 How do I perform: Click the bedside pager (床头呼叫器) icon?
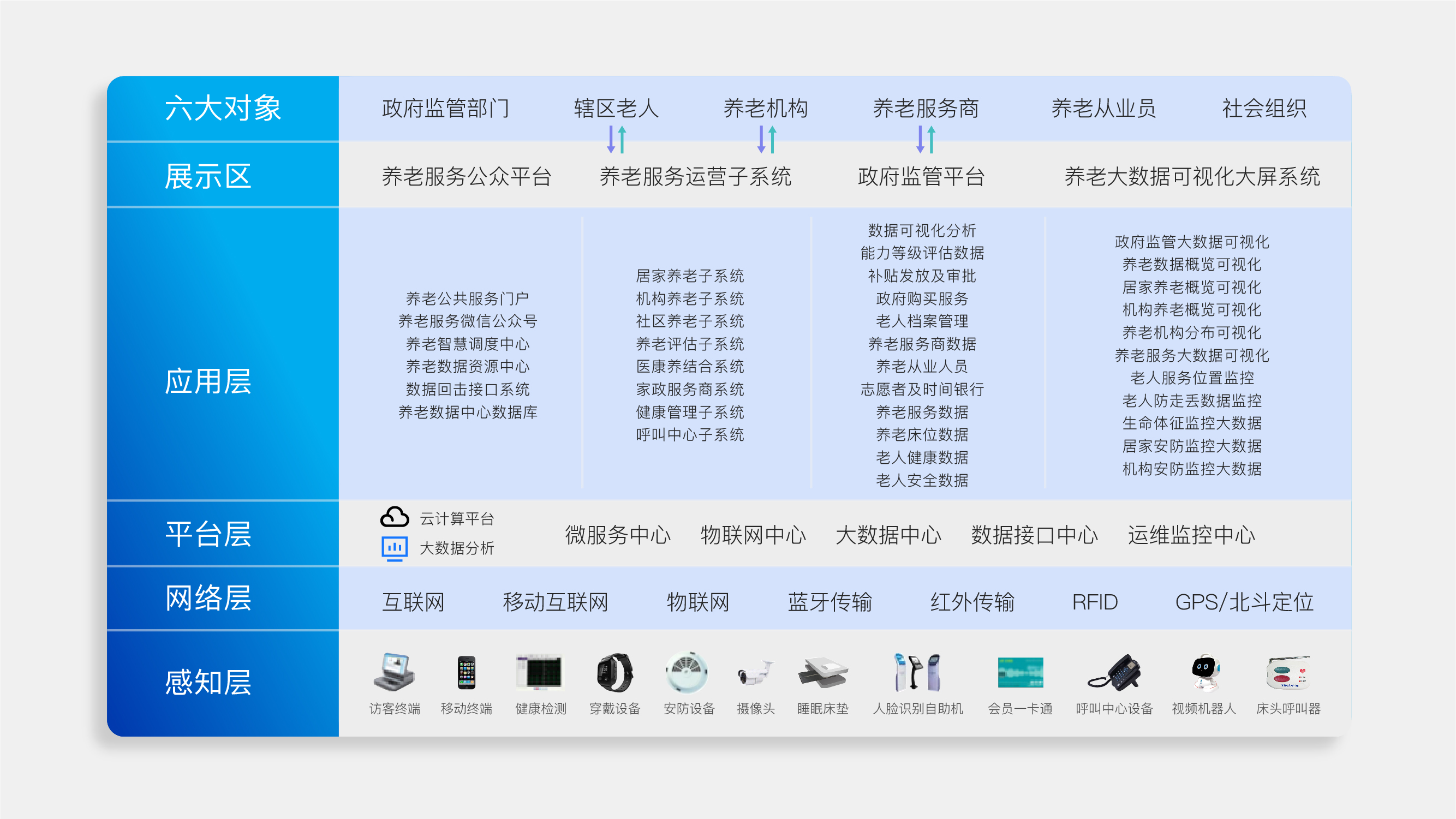coord(1288,673)
